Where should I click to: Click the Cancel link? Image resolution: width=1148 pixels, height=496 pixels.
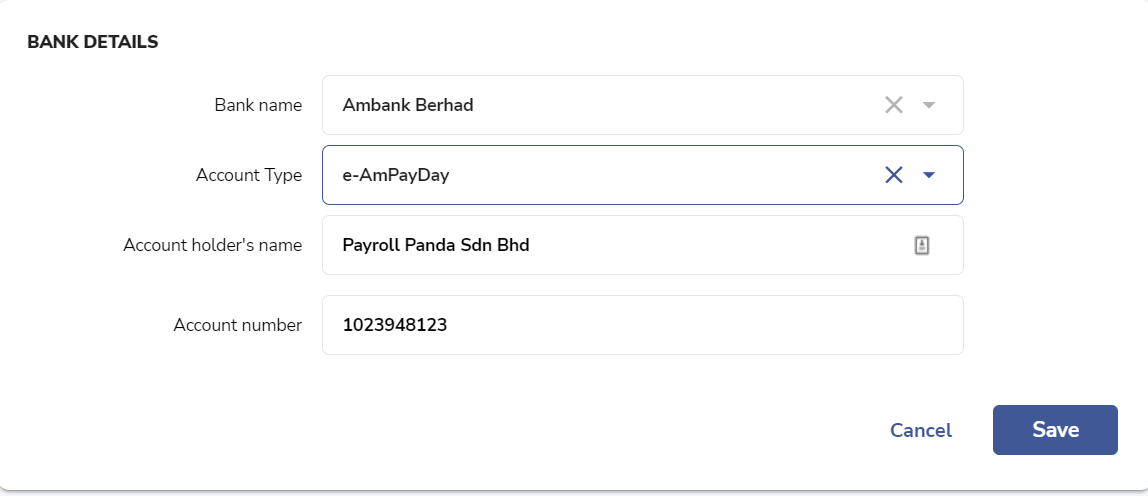point(920,430)
